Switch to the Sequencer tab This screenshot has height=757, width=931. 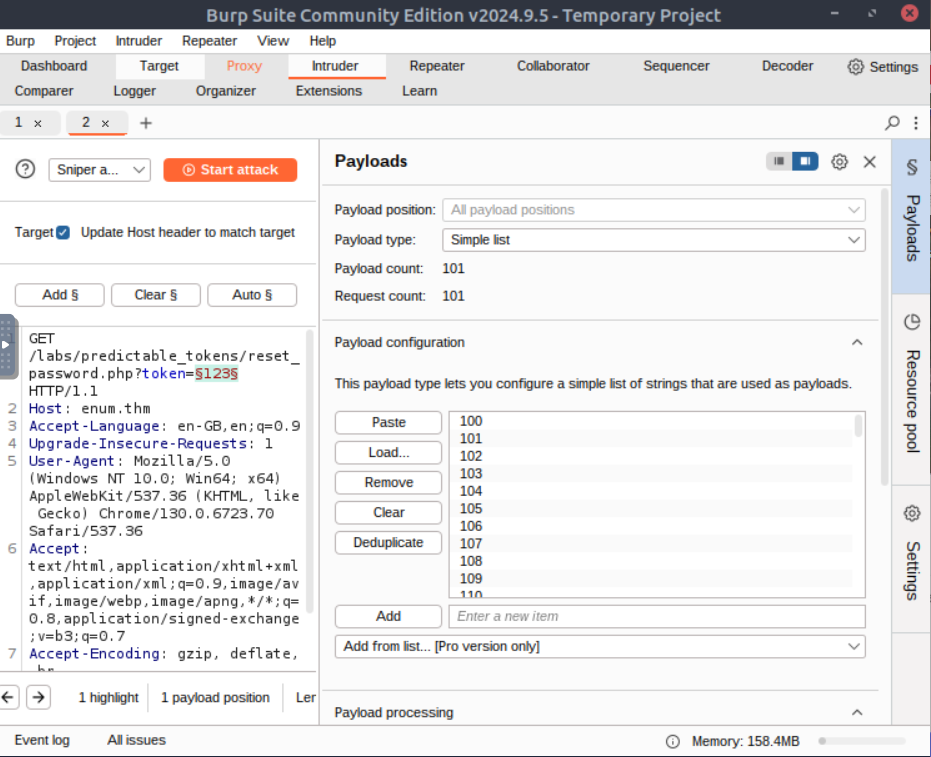coord(676,66)
